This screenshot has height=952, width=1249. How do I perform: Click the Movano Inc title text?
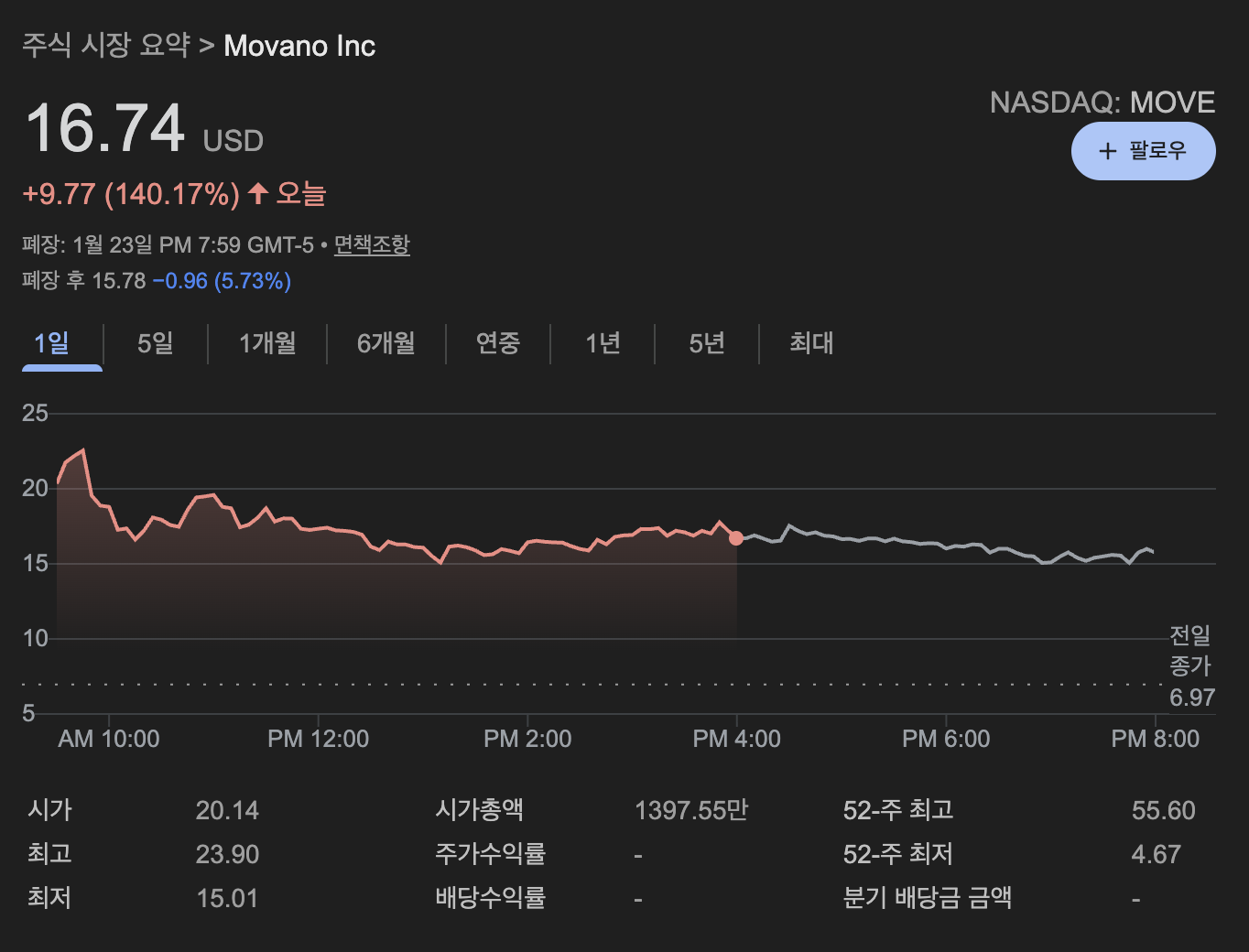(x=299, y=46)
